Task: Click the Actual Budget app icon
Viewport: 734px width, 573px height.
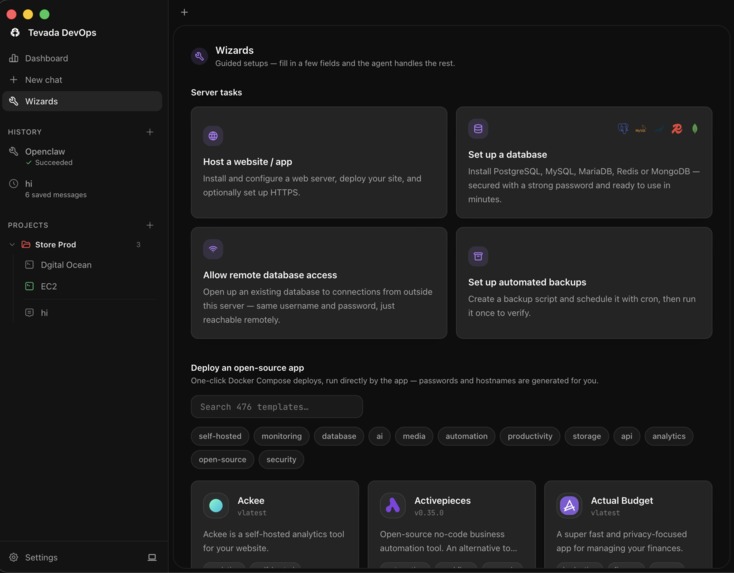Action: click(569, 505)
